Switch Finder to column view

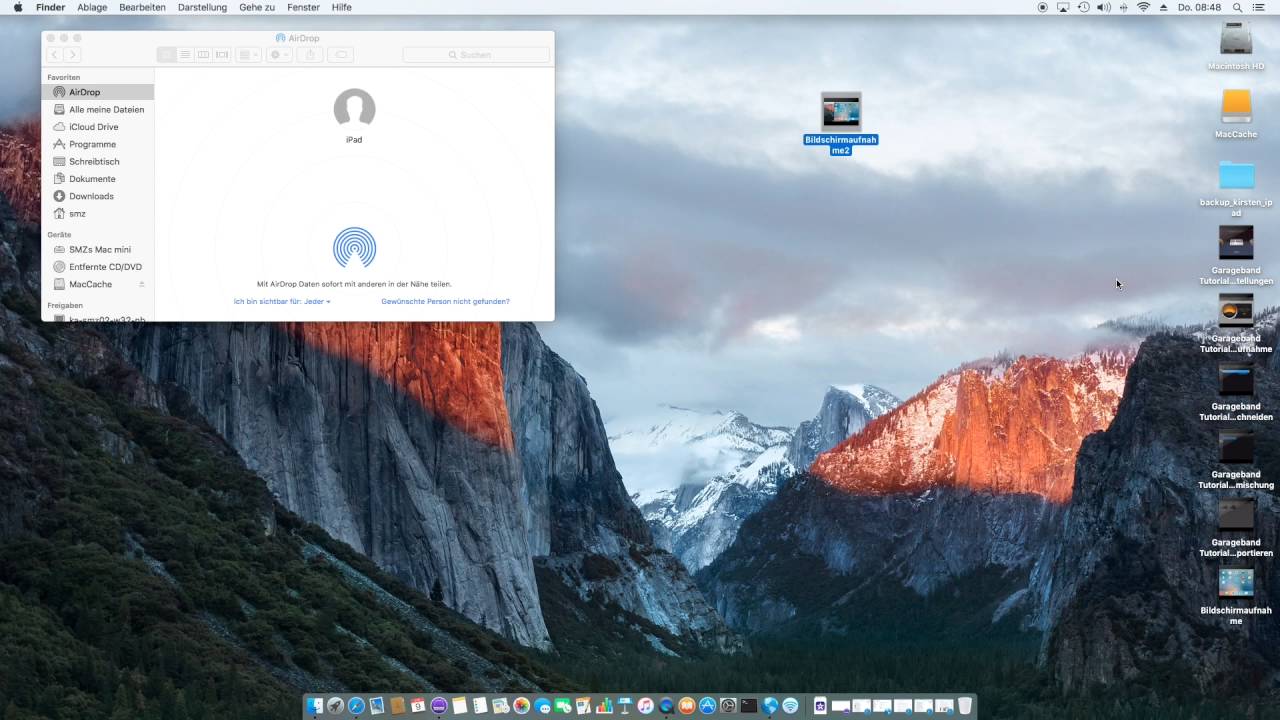[x=203, y=54]
